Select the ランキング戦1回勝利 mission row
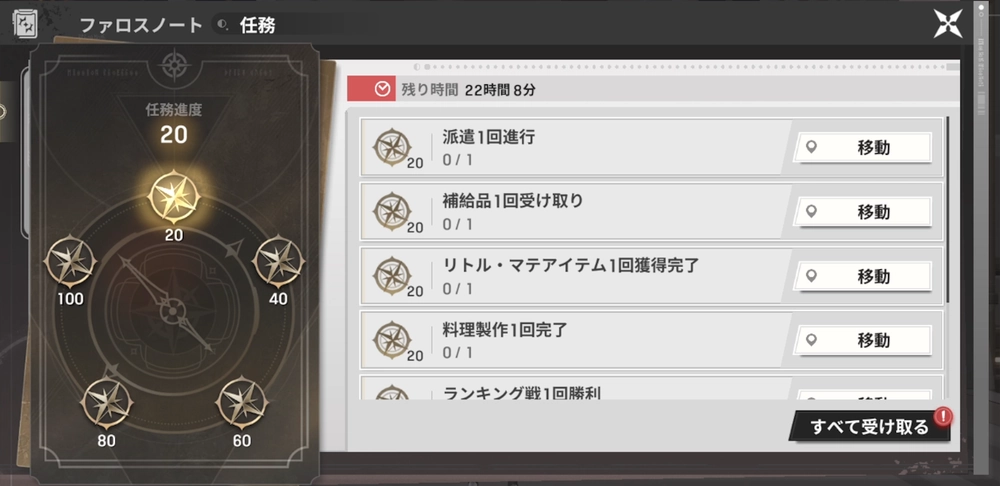This screenshot has height=486, width=1000. tap(600, 390)
